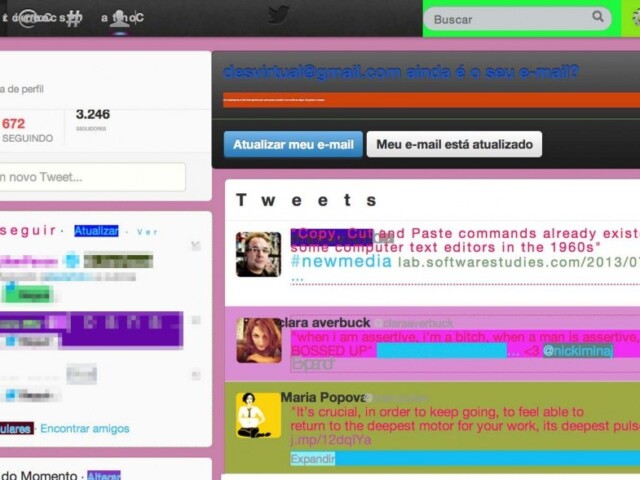The image size is (640, 480).
Task: Open the @ mentions icon in navigation bar
Action: pyautogui.click(x=29, y=18)
